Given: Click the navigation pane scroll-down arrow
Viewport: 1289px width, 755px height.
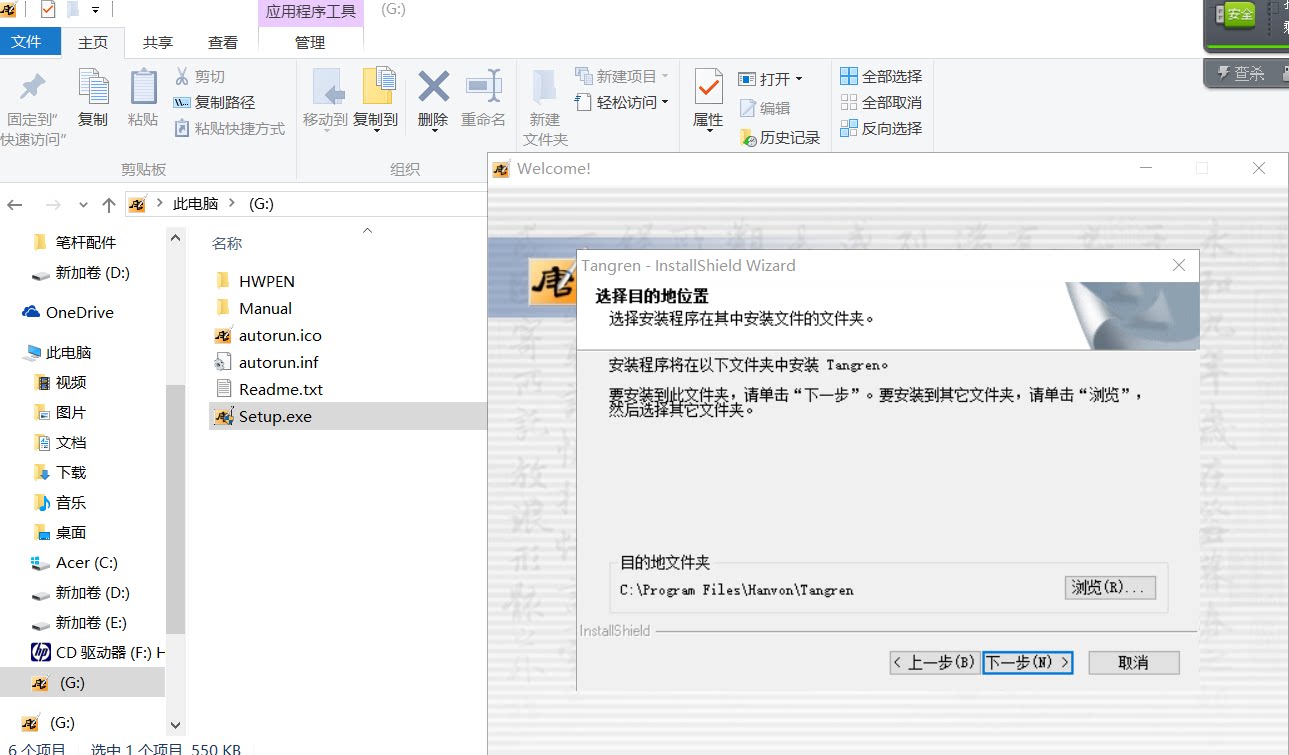Looking at the screenshot, I should pyautogui.click(x=176, y=725).
